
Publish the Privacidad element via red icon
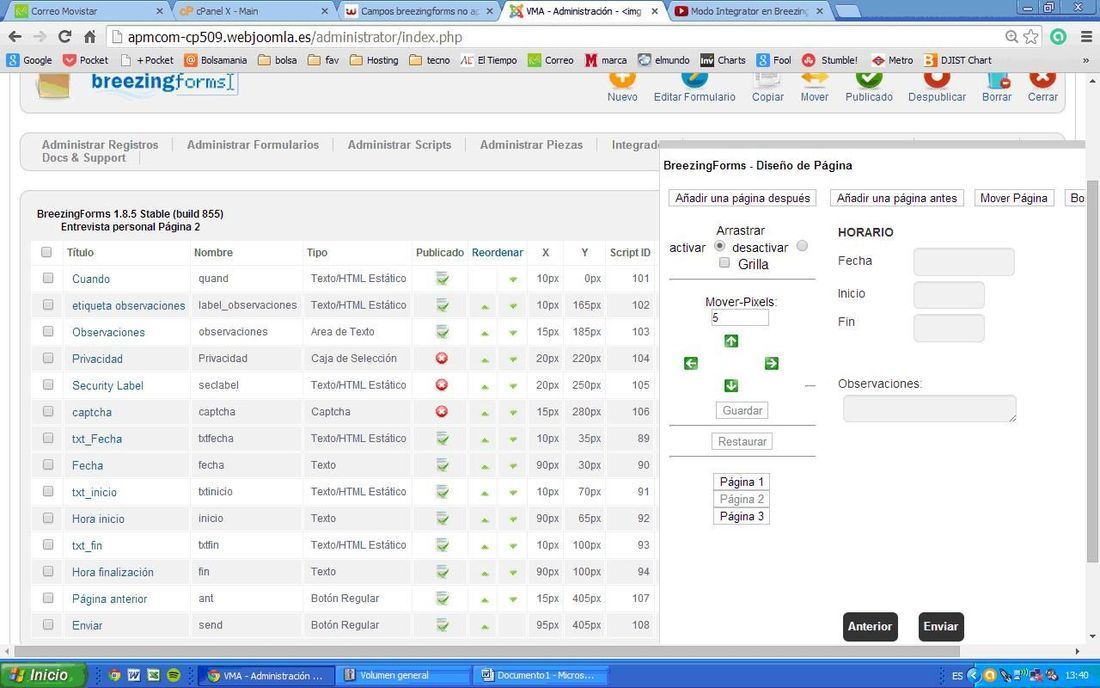(x=441, y=358)
